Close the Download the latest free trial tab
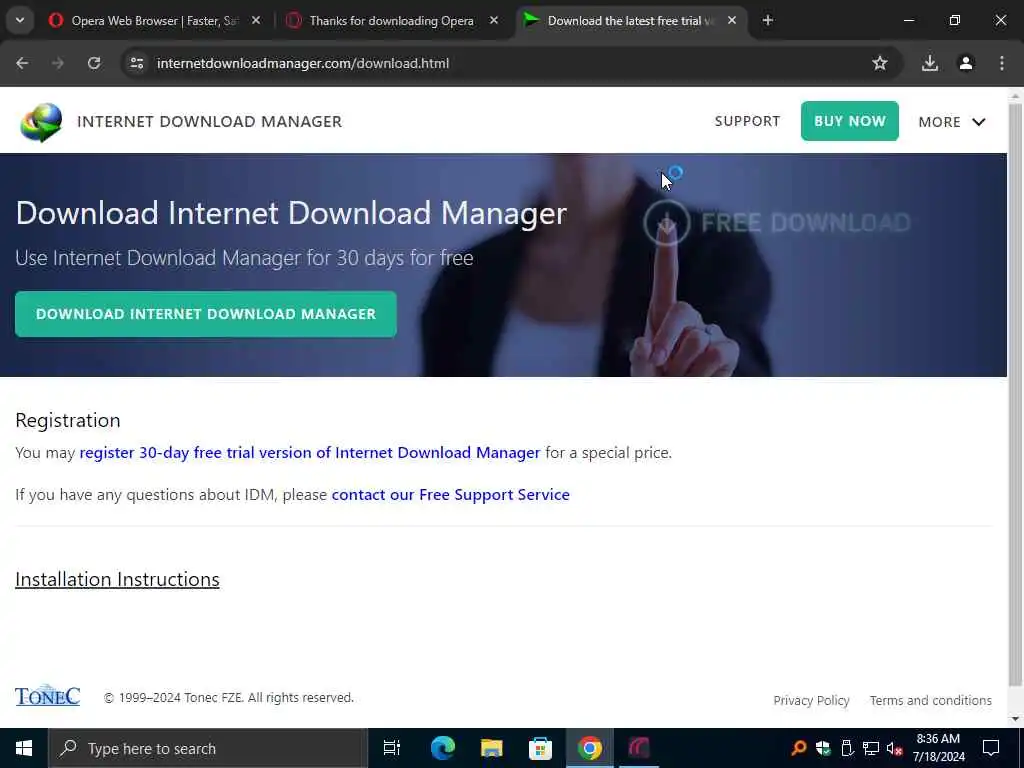Viewport: 1024px width, 768px height. click(732, 20)
